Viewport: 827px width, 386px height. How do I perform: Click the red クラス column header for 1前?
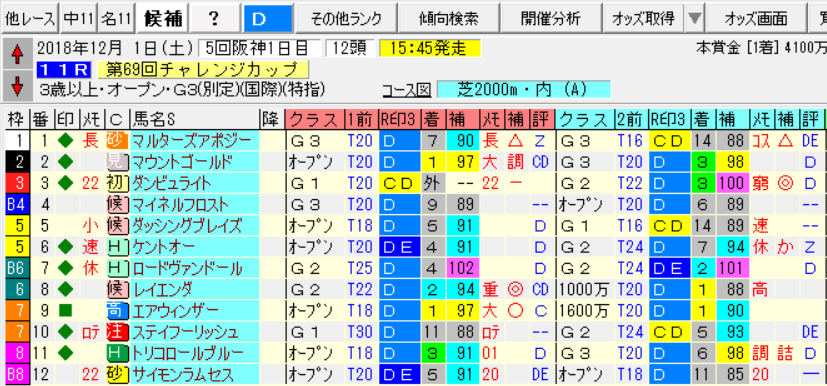tap(315, 120)
